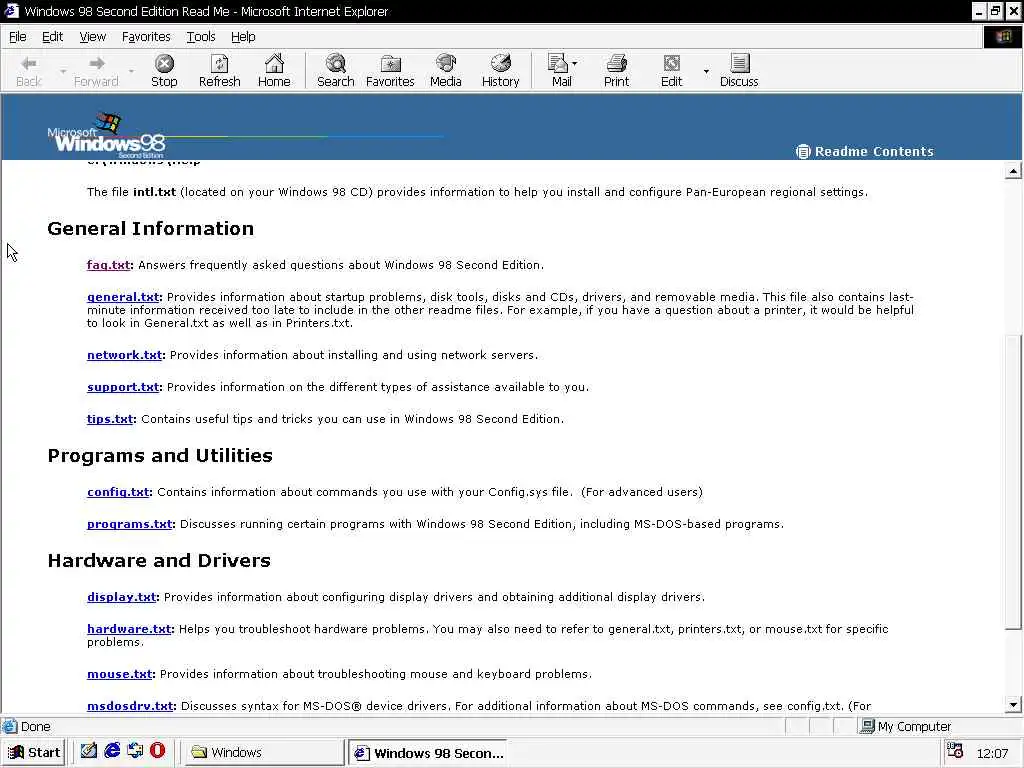Image resolution: width=1024 pixels, height=768 pixels.
Task: Click the Start button
Action: (35, 753)
